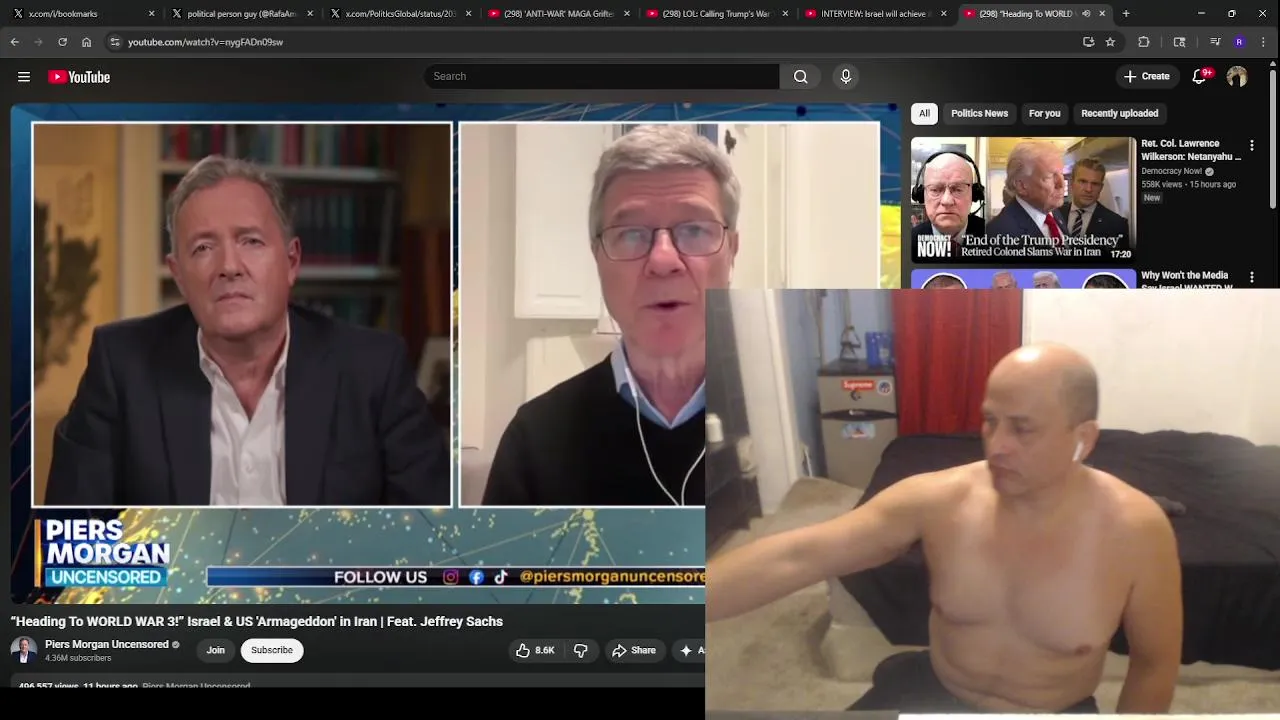1280x720 pixels.
Task: Open the YouTube account avatar menu
Action: 1237,76
